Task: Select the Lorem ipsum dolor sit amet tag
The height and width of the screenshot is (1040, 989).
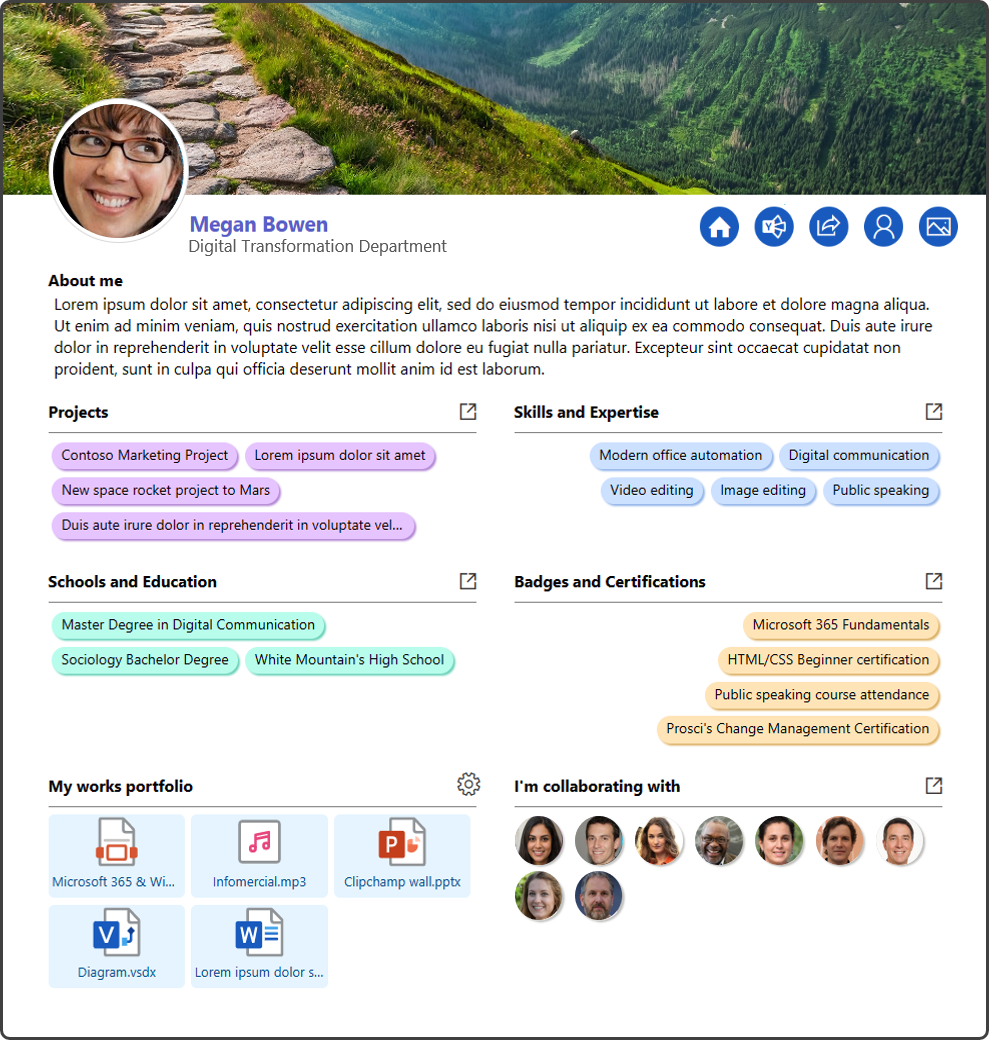Action: [340, 456]
